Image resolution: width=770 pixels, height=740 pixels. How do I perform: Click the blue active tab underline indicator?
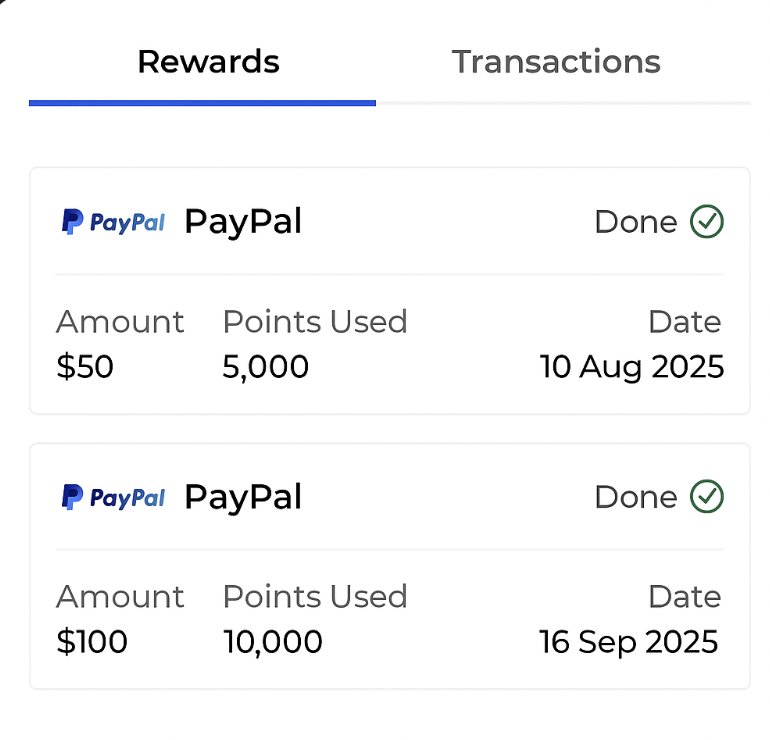[x=202, y=102]
